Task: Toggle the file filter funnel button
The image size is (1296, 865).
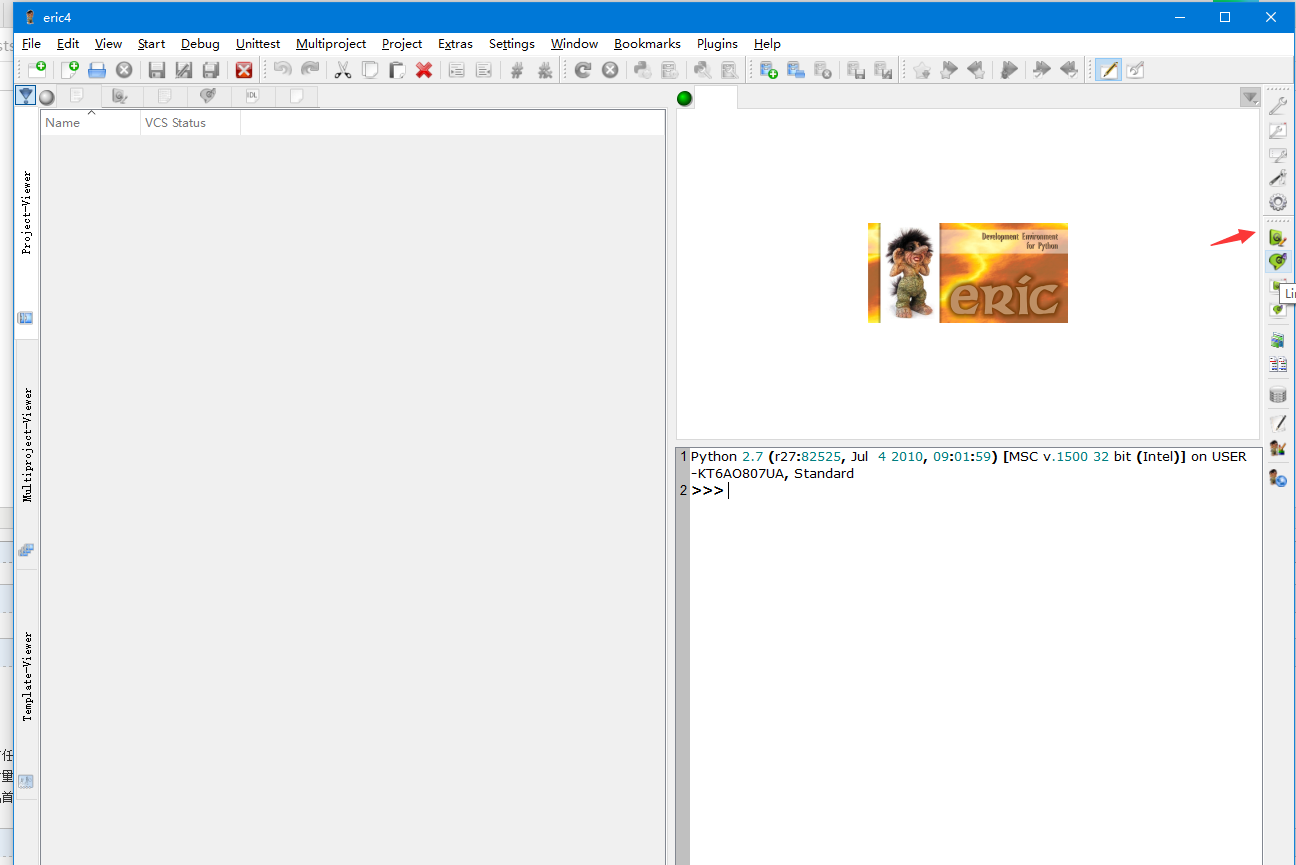Action: point(26,96)
